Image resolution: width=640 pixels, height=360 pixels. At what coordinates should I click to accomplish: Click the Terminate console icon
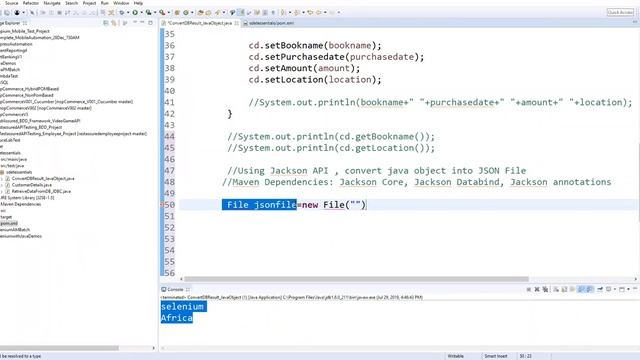click(x=529, y=289)
